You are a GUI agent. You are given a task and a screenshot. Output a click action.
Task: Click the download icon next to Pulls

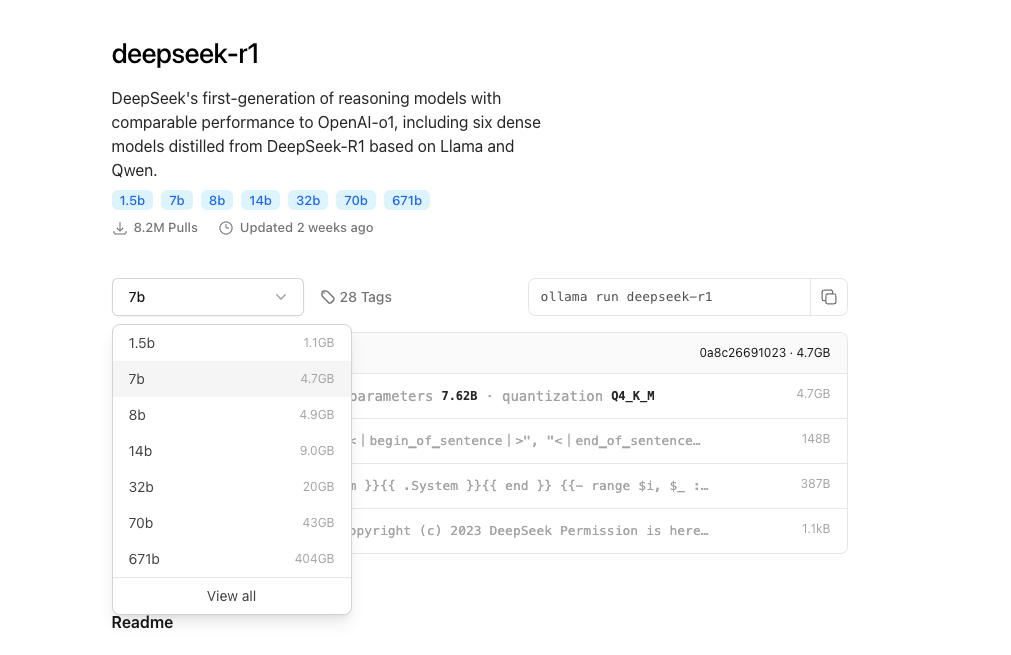(120, 228)
